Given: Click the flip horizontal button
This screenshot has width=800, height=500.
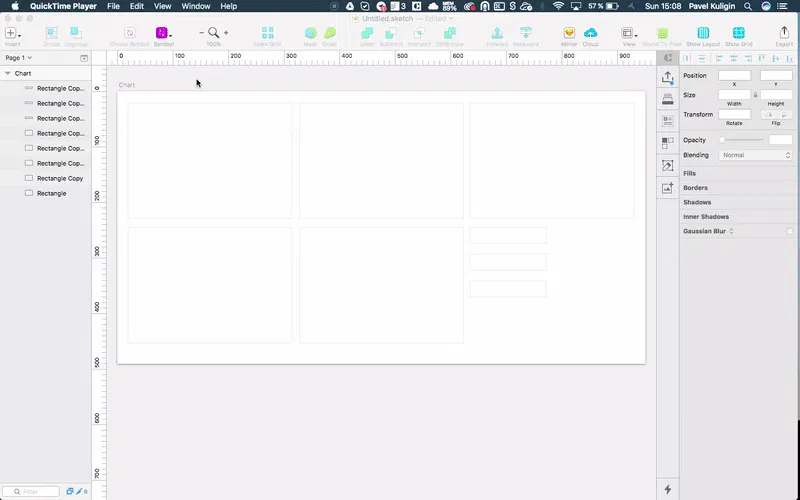Looking at the screenshot, I should click(x=769, y=115).
